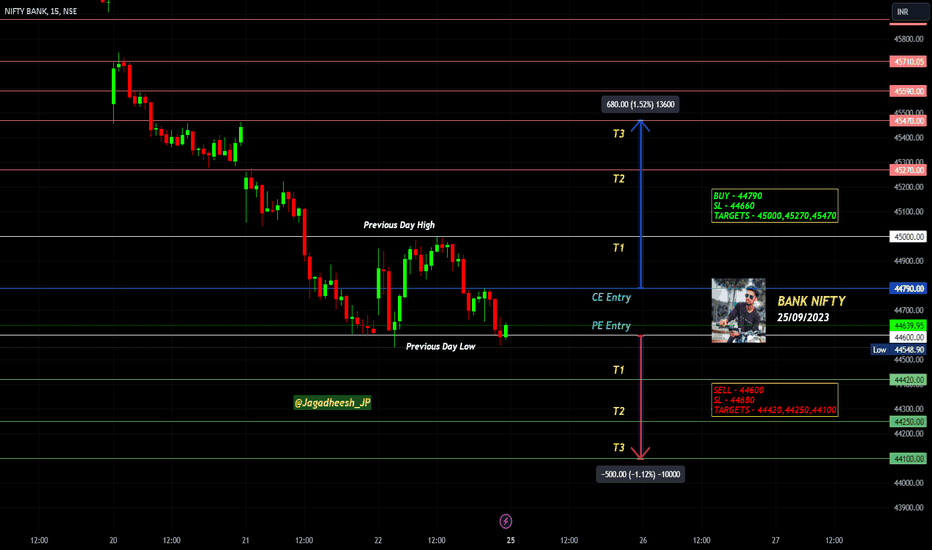Click the date 27 on time axis
932x550 pixels.
coord(776,540)
